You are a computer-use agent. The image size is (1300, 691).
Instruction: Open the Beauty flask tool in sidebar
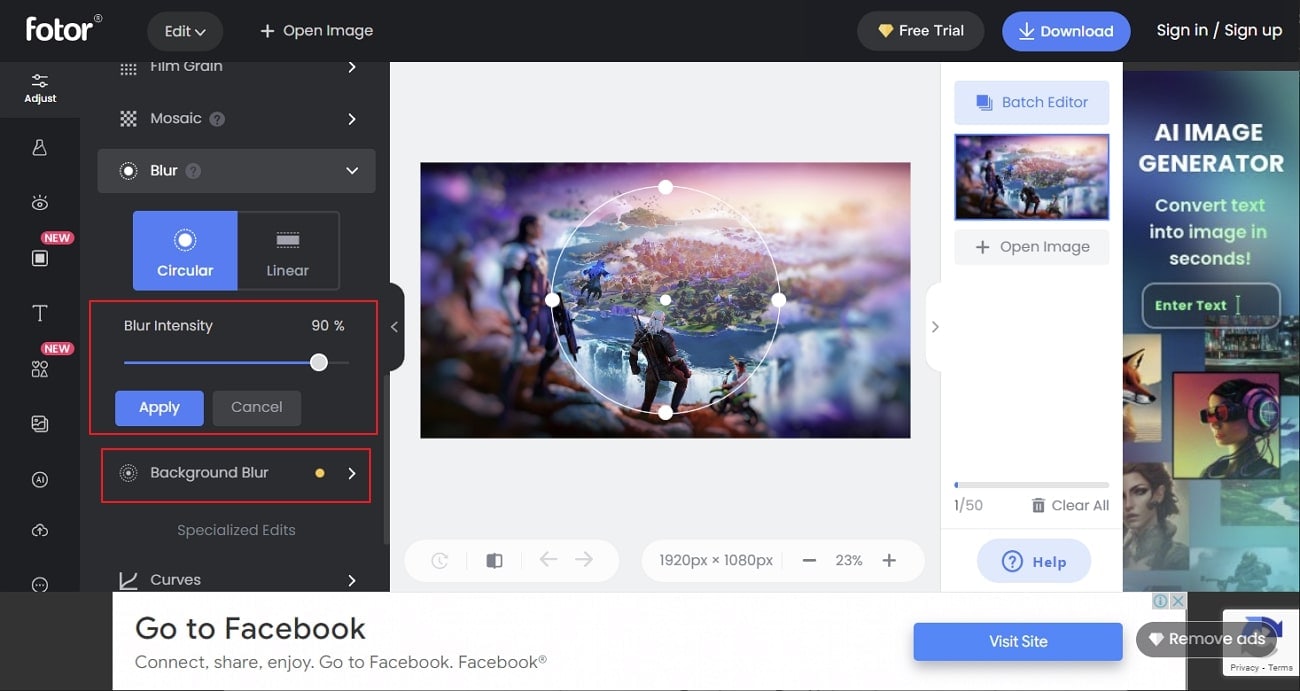(x=40, y=148)
